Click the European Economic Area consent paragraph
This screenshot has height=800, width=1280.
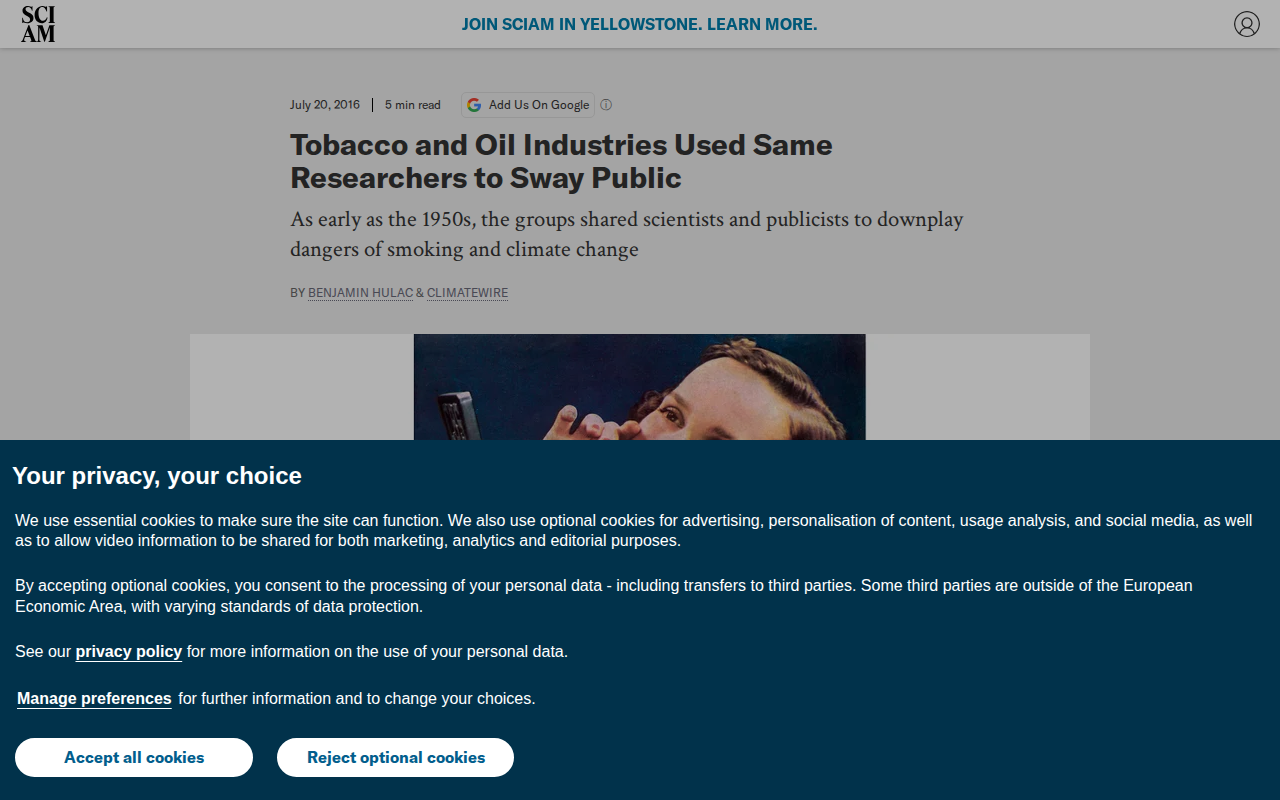[x=603, y=596]
